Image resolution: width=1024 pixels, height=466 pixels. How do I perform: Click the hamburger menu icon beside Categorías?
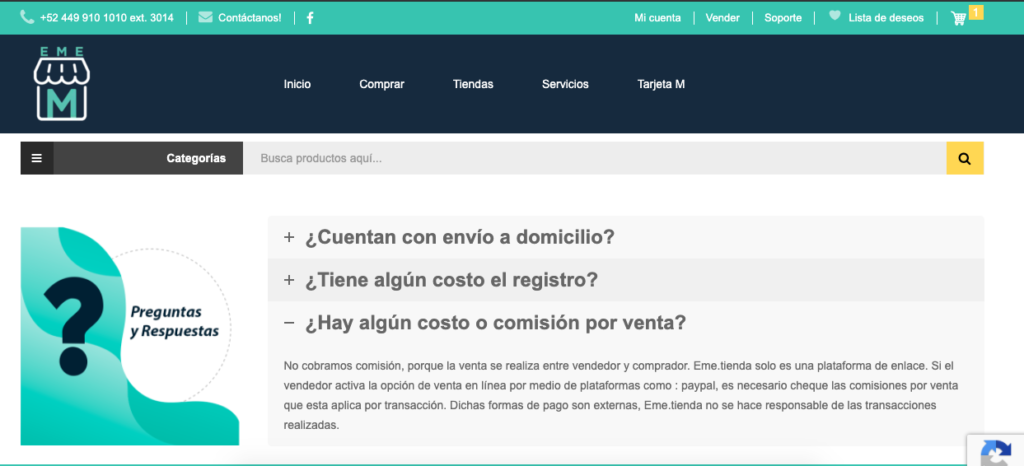(x=37, y=158)
